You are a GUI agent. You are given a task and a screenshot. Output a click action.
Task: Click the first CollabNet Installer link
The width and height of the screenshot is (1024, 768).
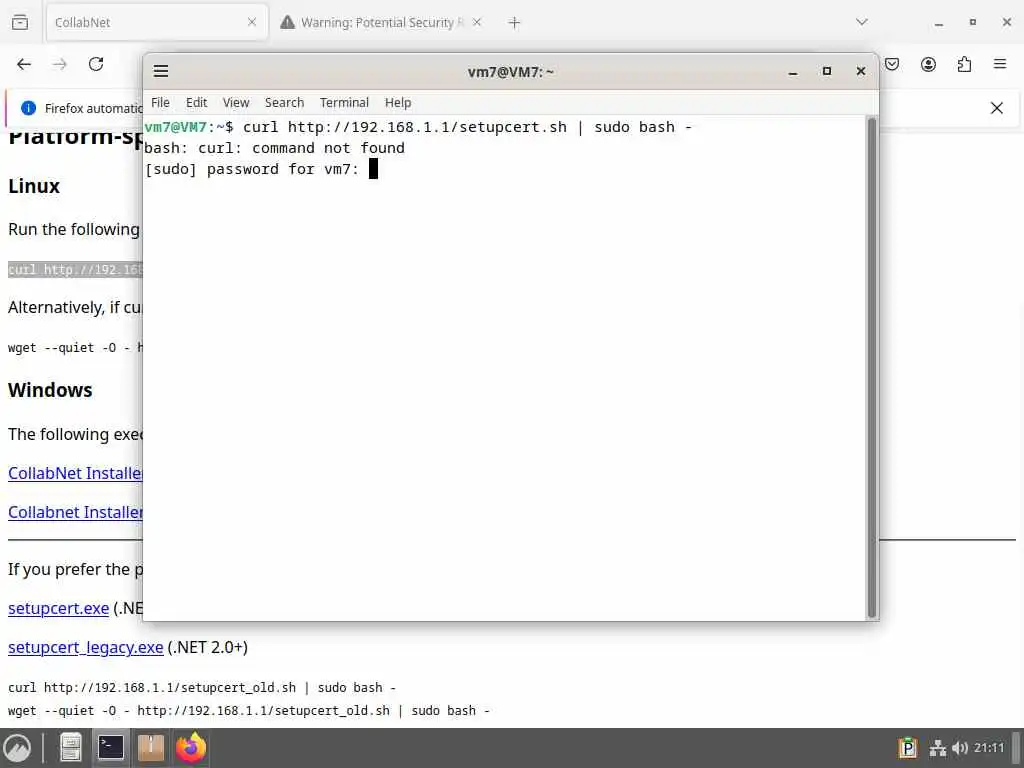[75, 473]
